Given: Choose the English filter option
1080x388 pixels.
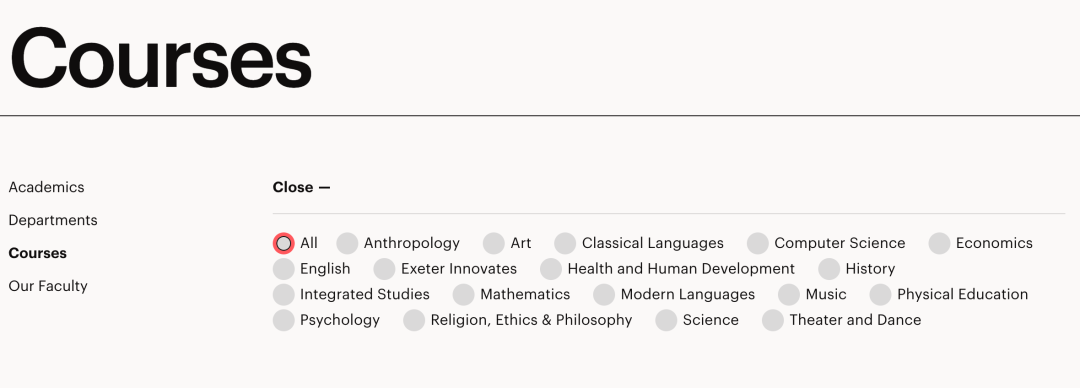Looking at the screenshot, I should (x=284, y=269).
